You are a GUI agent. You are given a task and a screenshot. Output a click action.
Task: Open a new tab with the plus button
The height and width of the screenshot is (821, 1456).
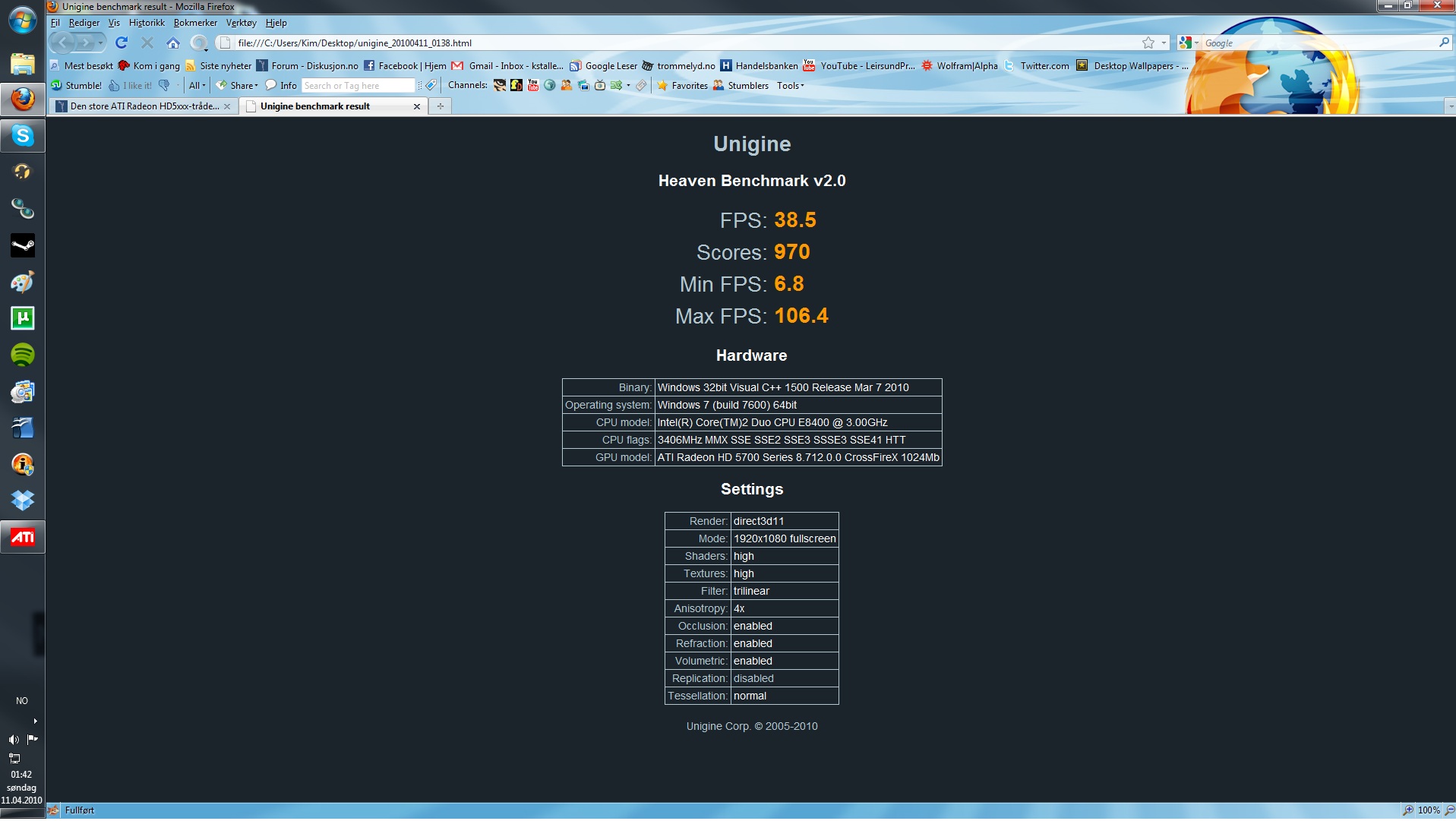pyautogui.click(x=441, y=106)
